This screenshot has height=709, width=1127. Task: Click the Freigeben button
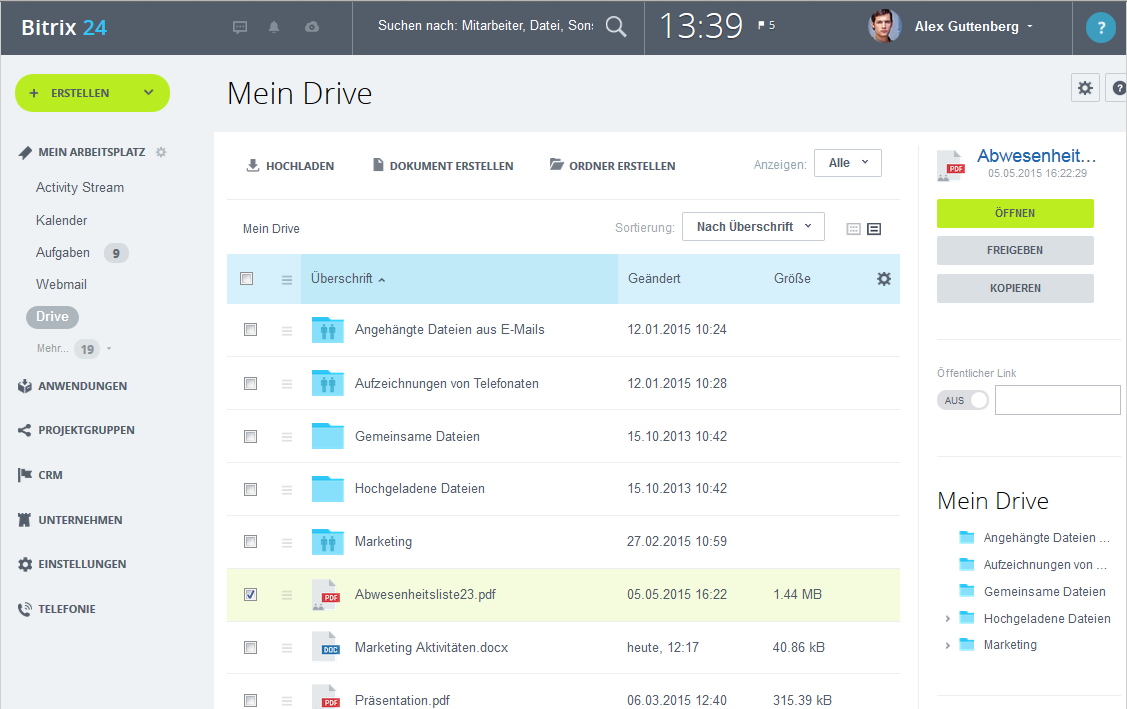point(1015,250)
